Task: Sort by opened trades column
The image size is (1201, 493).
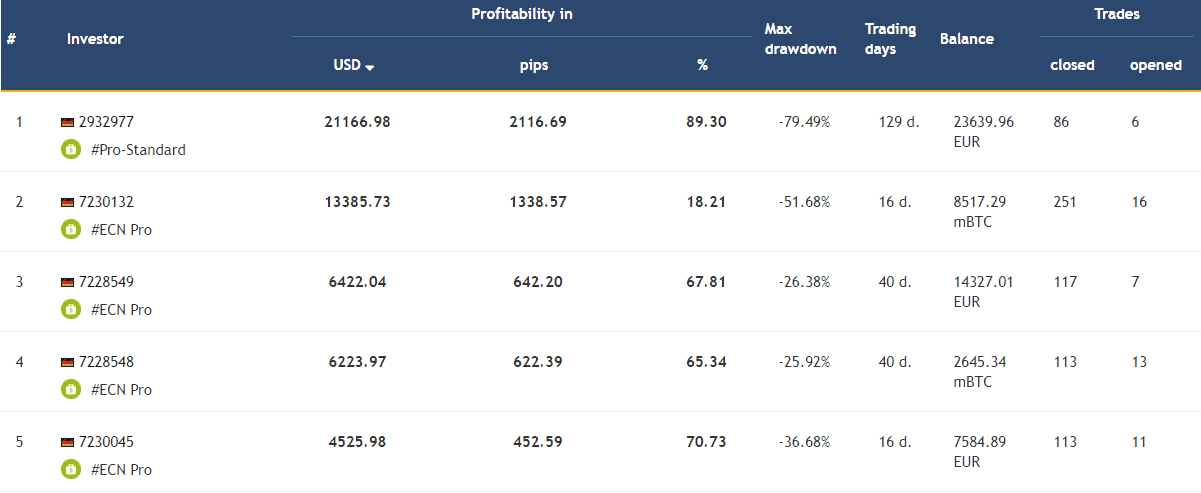Action: [x=1155, y=65]
